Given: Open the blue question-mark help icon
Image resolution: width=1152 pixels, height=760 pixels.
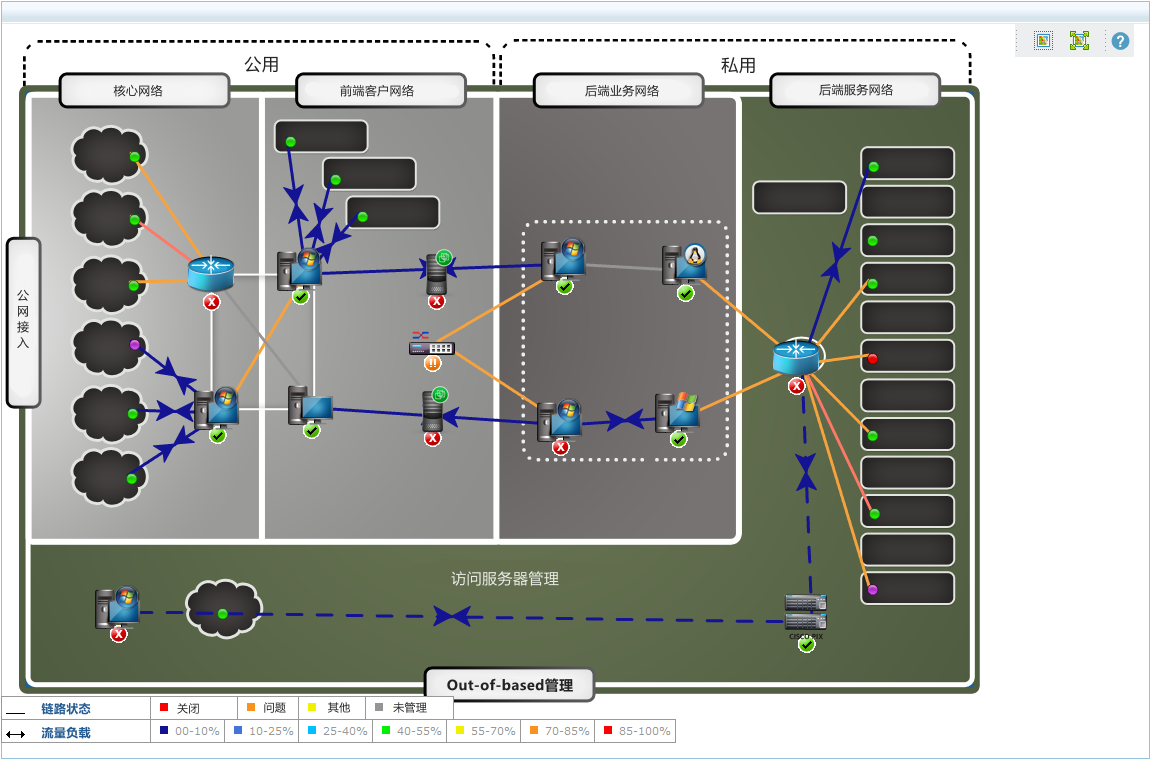Looking at the screenshot, I should pyautogui.click(x=1120, y=41).
